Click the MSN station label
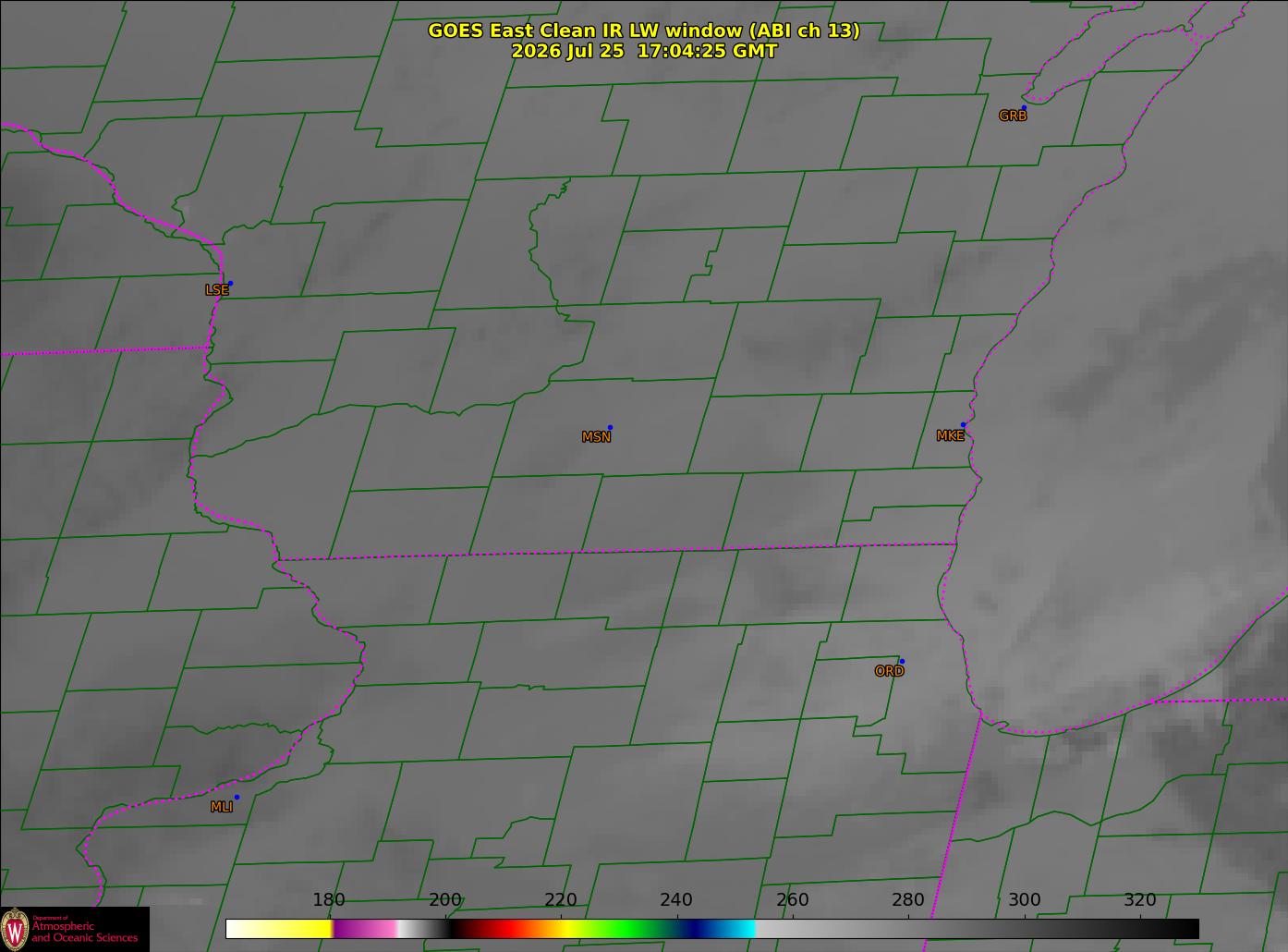 596,437
